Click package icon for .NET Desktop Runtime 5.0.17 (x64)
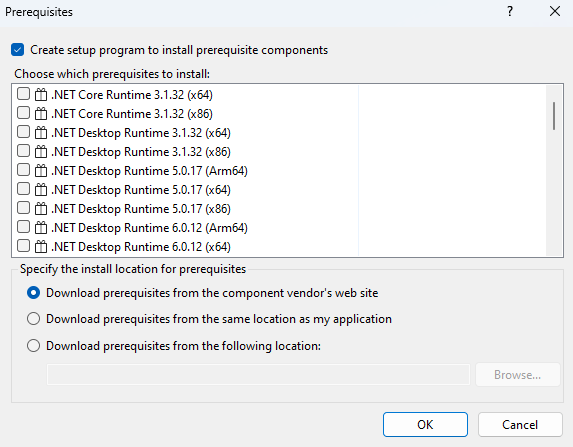 coord(41,190)
